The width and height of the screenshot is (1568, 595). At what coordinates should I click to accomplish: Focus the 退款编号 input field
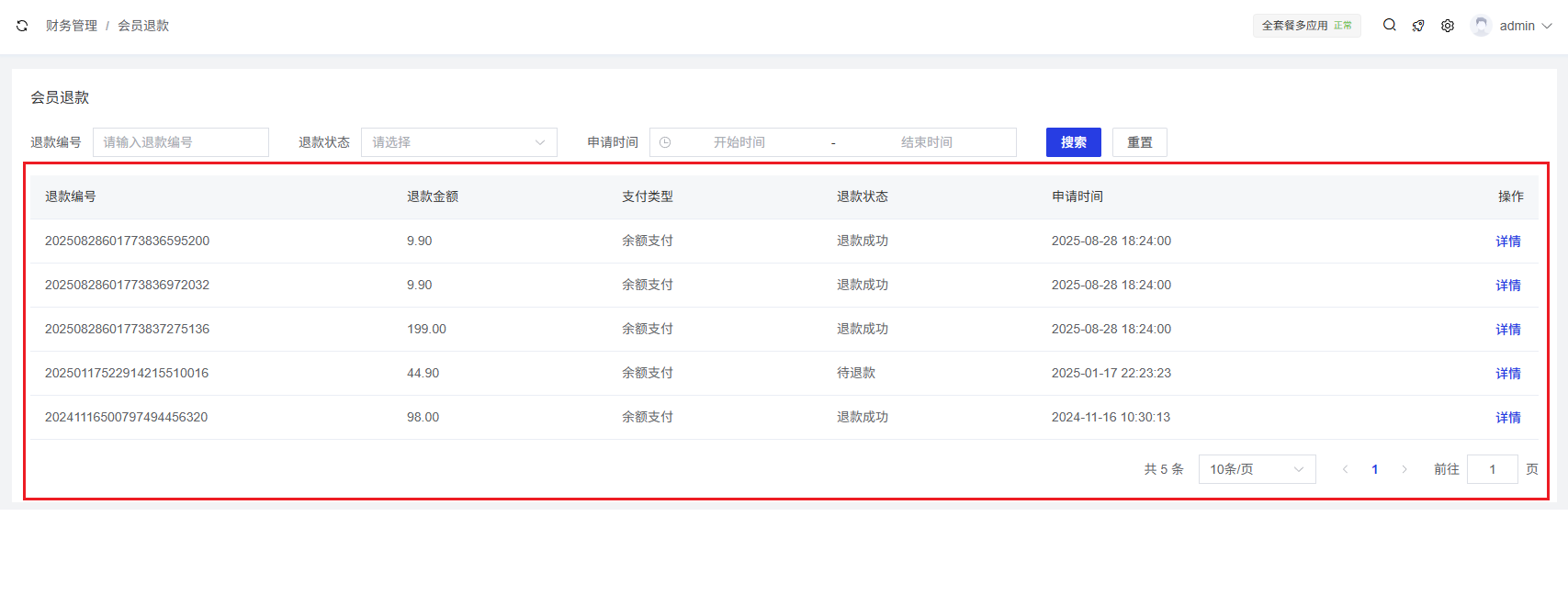pos(181,142)
